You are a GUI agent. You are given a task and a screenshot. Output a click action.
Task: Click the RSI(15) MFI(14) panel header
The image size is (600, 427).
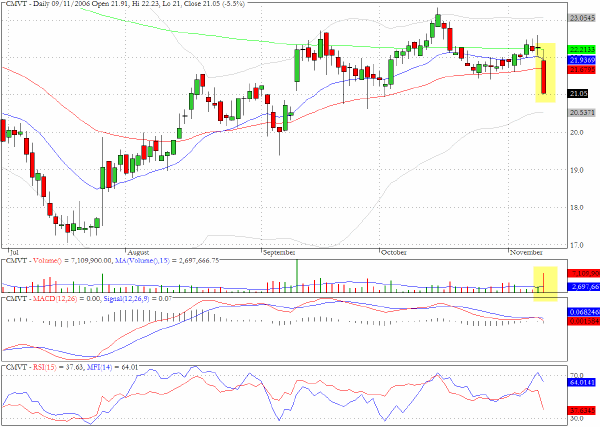[72, 367]
